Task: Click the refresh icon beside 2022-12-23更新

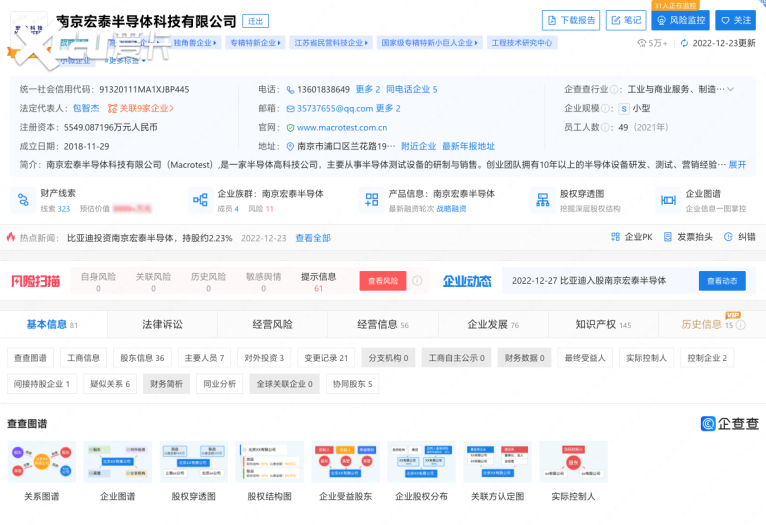Action: point(684,43)
